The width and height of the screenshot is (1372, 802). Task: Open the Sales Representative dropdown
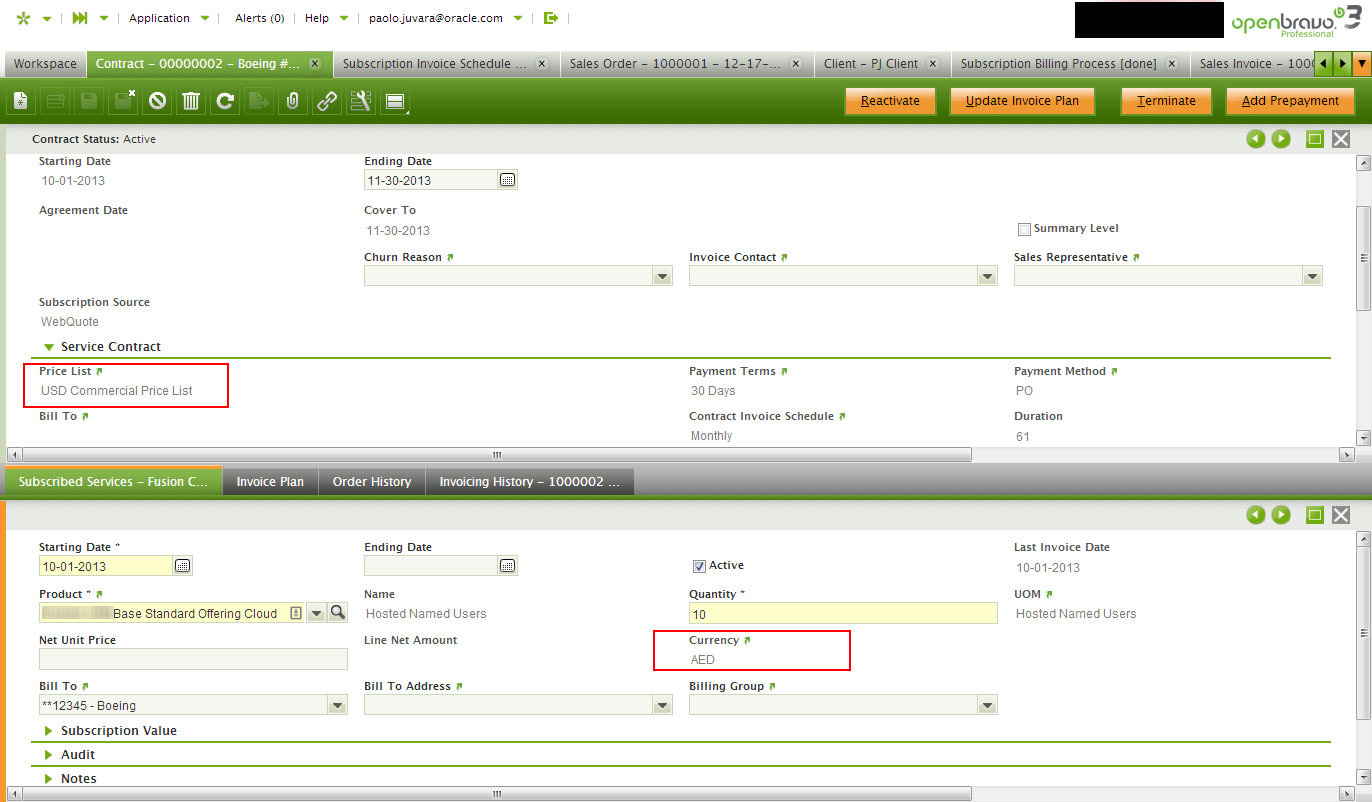[x=1311, y=277]
